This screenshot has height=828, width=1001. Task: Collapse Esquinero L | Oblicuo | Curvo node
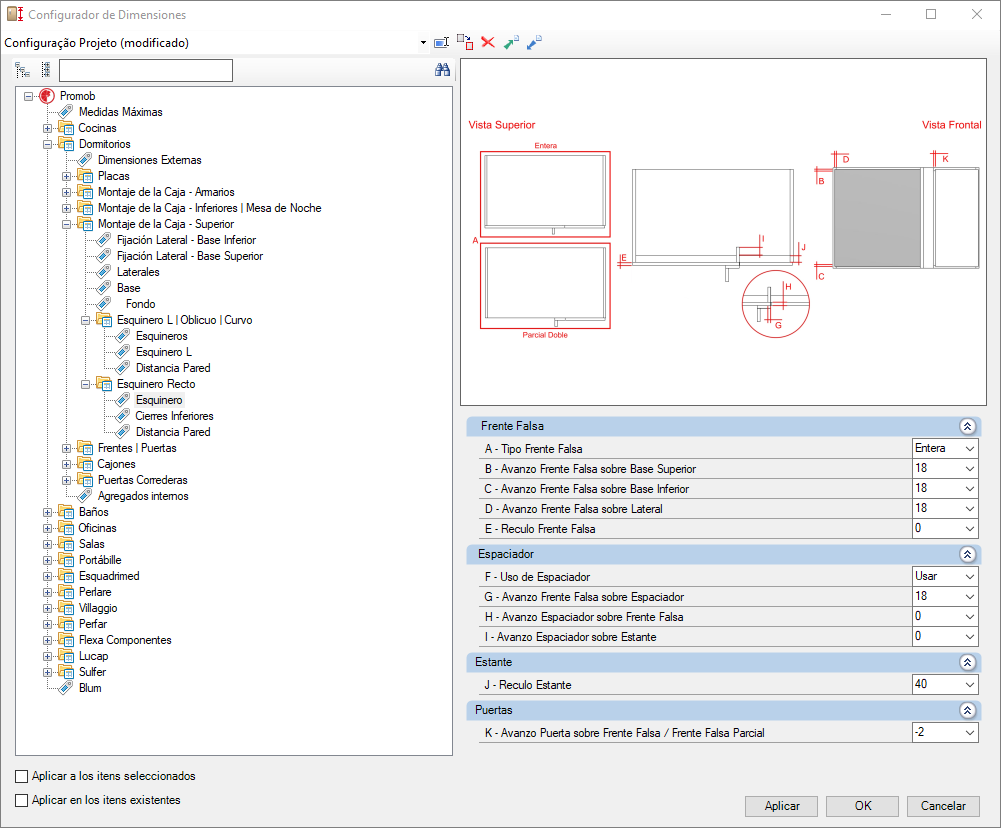point(86,320)
